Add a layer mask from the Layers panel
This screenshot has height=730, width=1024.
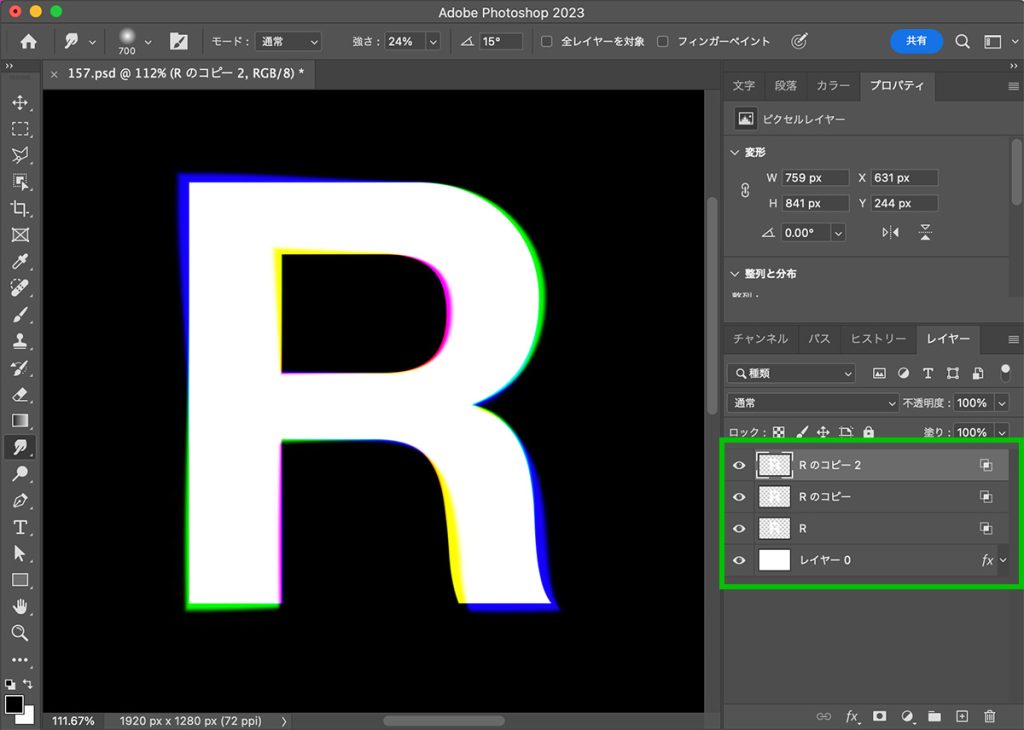[879, 716]
